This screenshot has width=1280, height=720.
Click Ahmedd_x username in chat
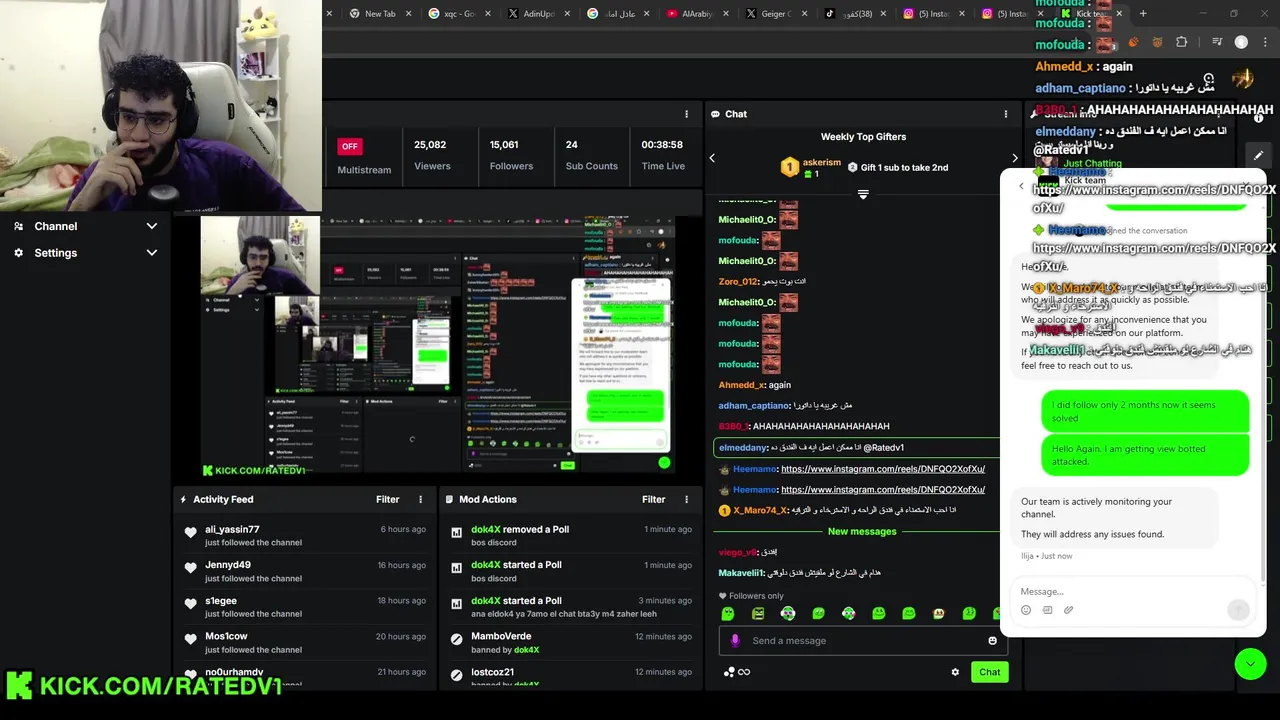pyautogui.click(x=741, y=385)
